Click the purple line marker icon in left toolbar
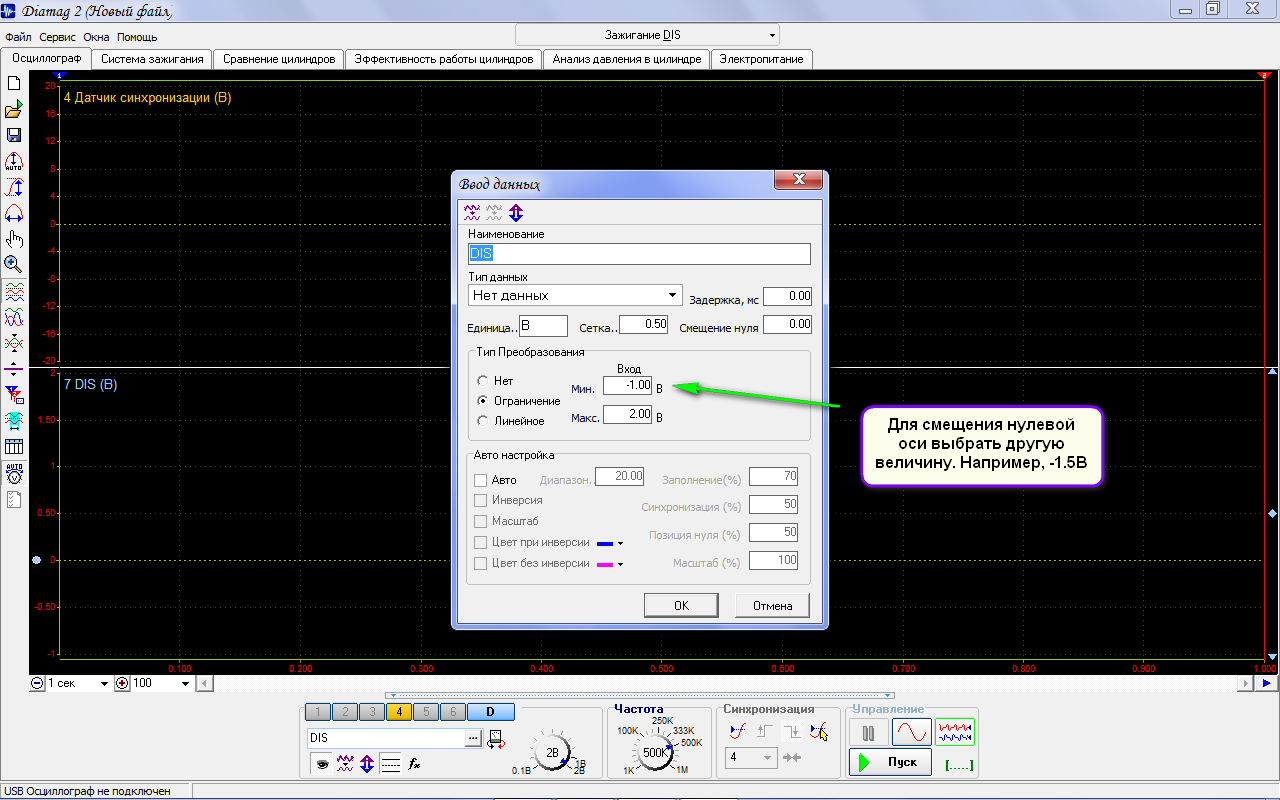Image resolution: width=1280 pixels, height=800 pixels. click(x=14, y=369)
